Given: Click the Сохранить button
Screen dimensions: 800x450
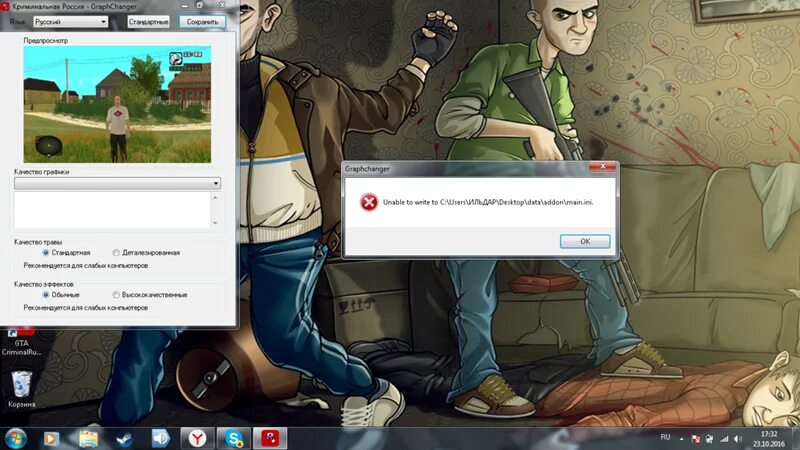Looking at the screenshot, I should click(x=202, y=22).
